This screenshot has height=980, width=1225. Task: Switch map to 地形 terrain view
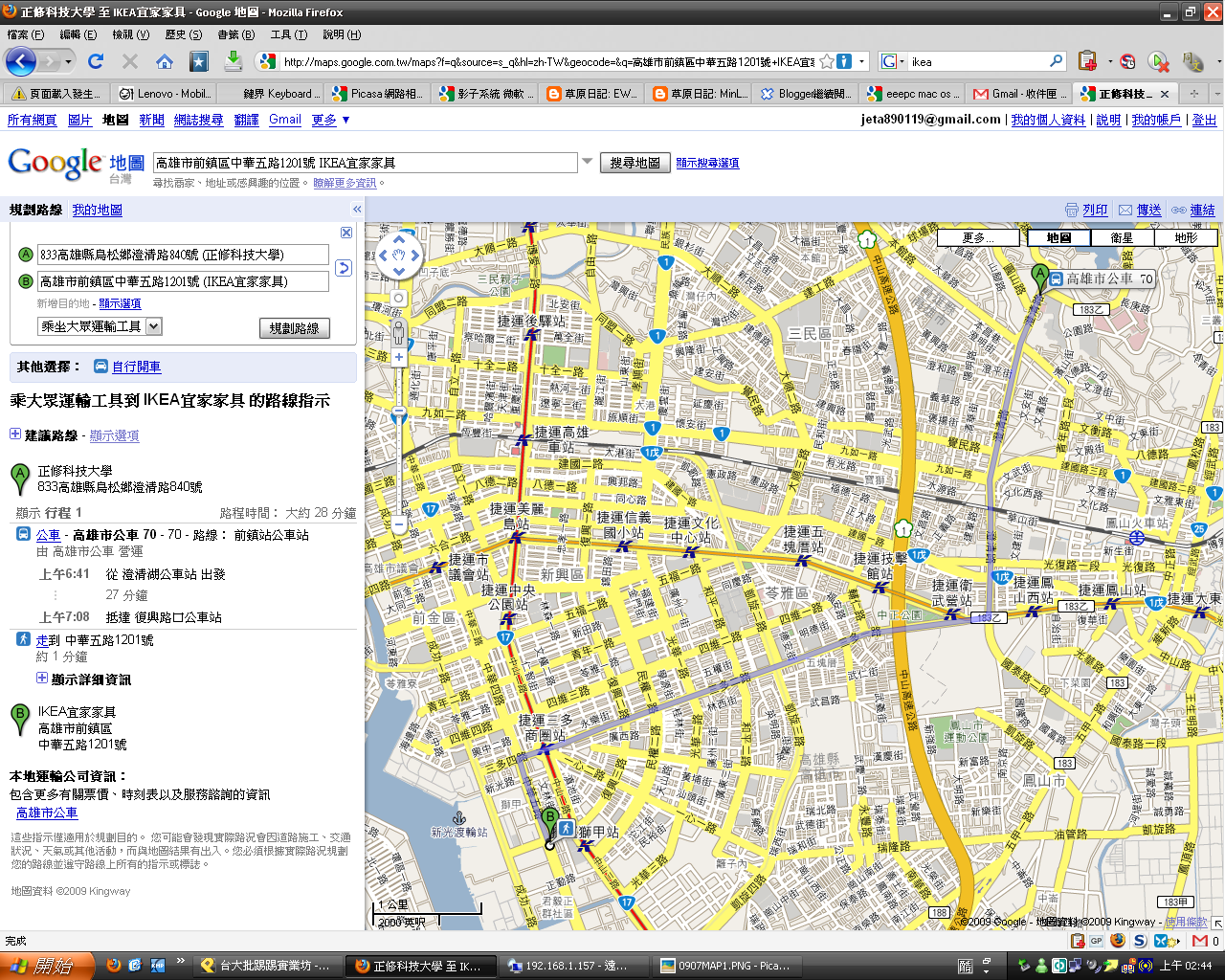click(x=1186, y=237)
